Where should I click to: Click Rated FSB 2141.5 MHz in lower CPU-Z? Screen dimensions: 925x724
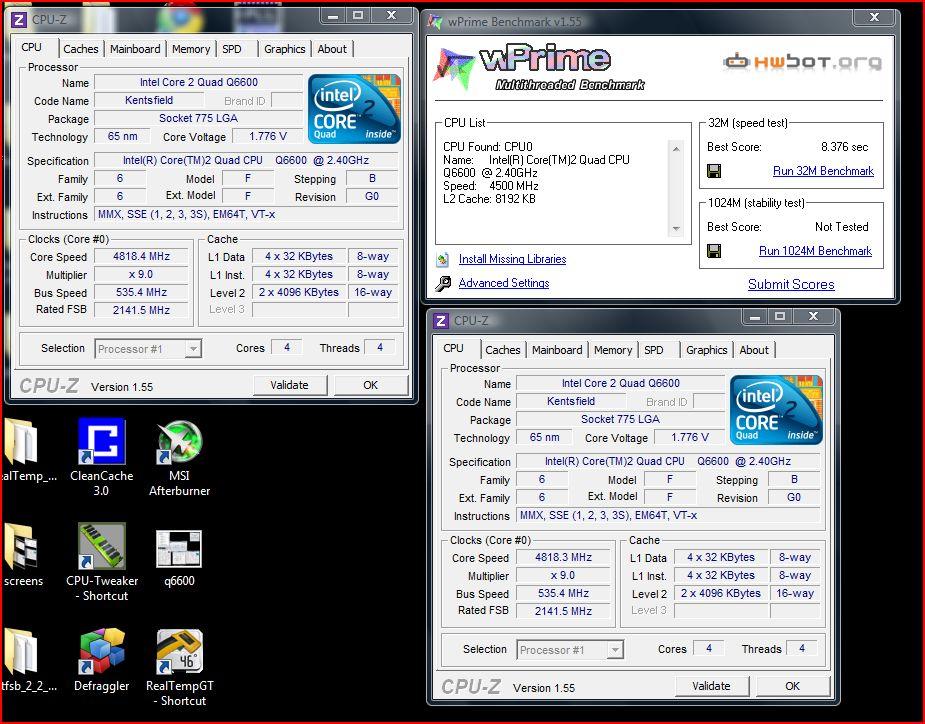tap(563, 611)
